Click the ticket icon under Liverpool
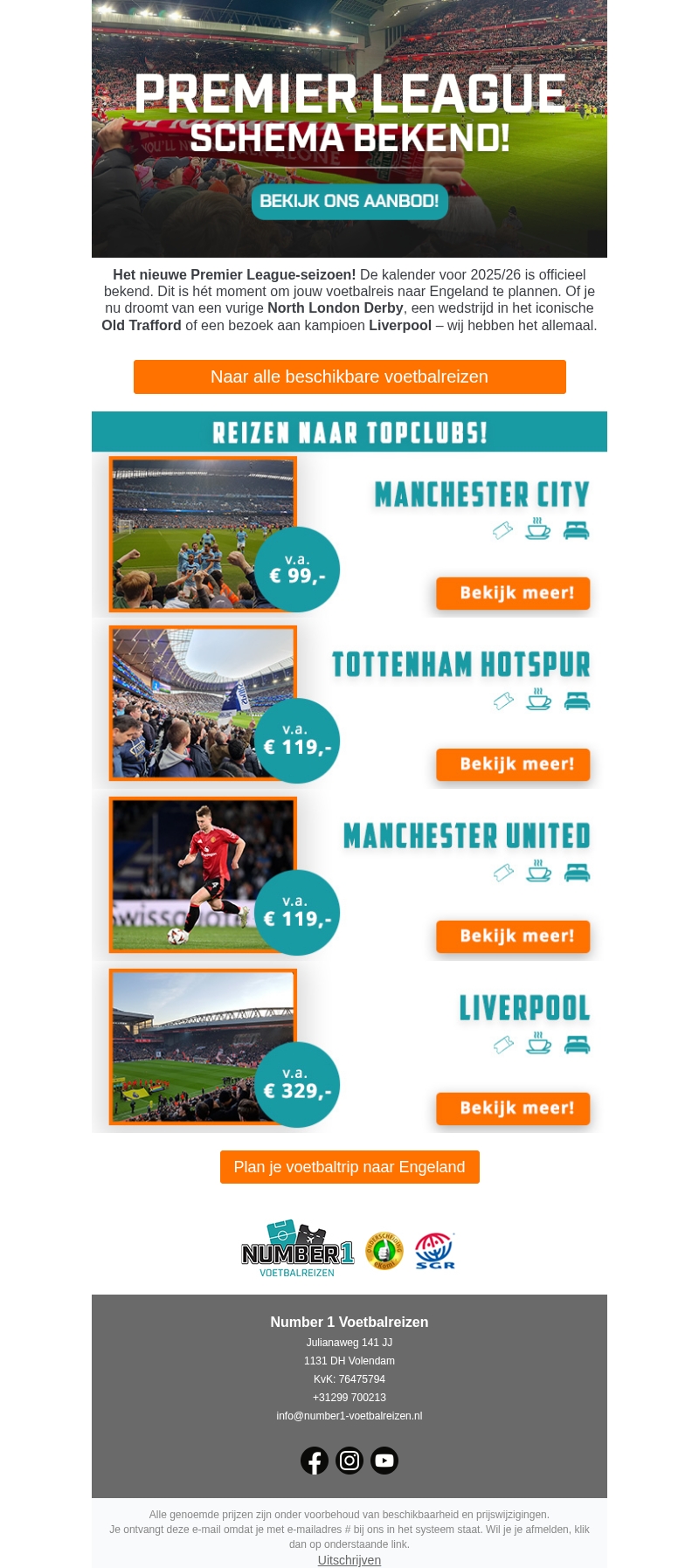699x1568 pixels. 503,1045
